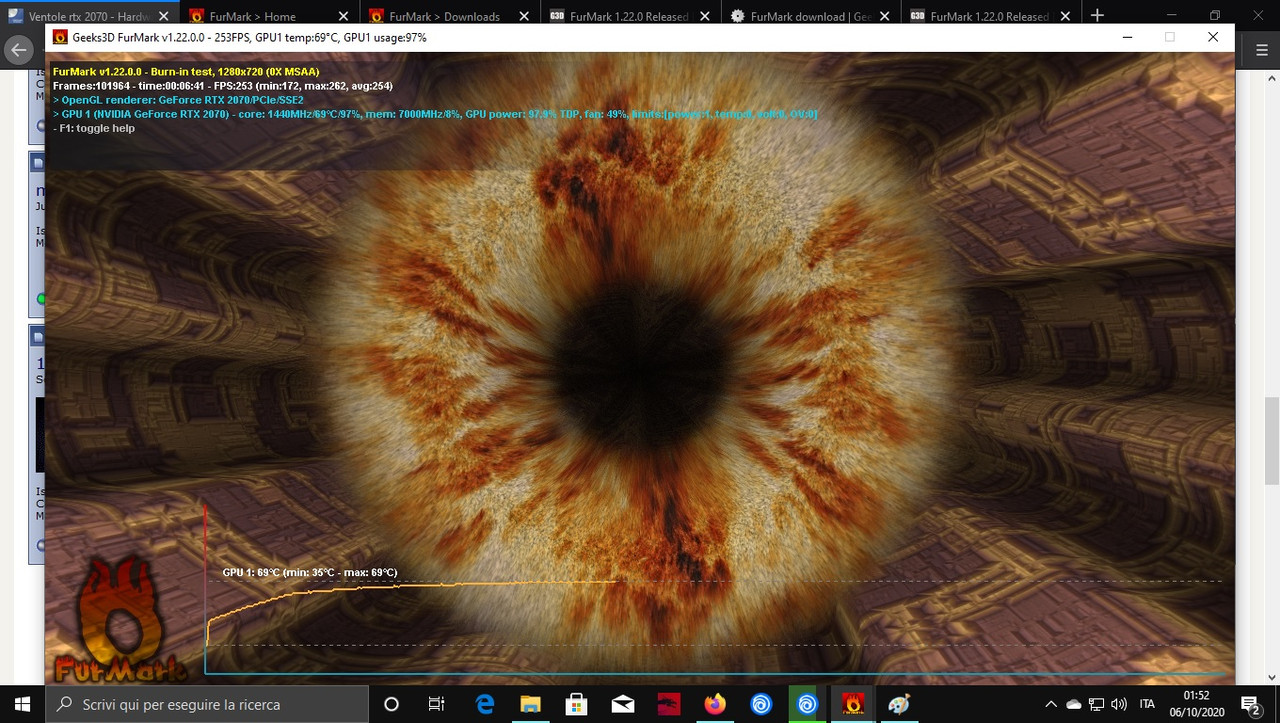
Task: Click the green-highlighted blue swirl taskbar icon
Action: [x=807, y=704]
